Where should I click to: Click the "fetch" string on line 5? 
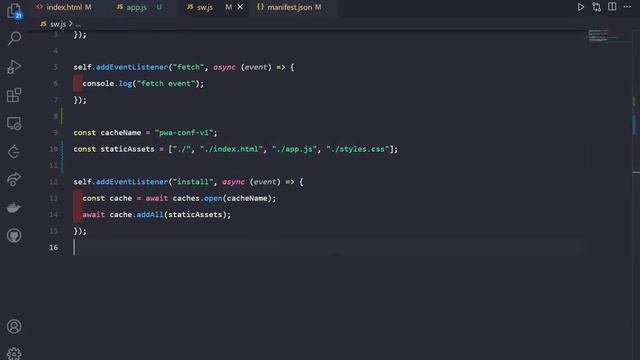(x=188, y=67)
